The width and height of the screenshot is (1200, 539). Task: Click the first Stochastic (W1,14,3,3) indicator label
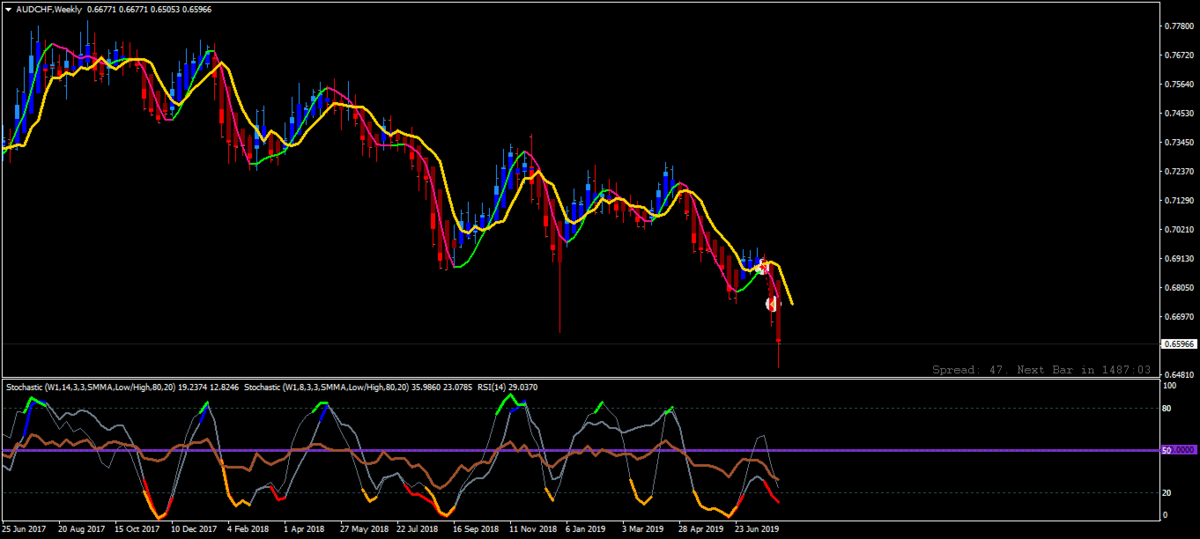coord(123,386)
